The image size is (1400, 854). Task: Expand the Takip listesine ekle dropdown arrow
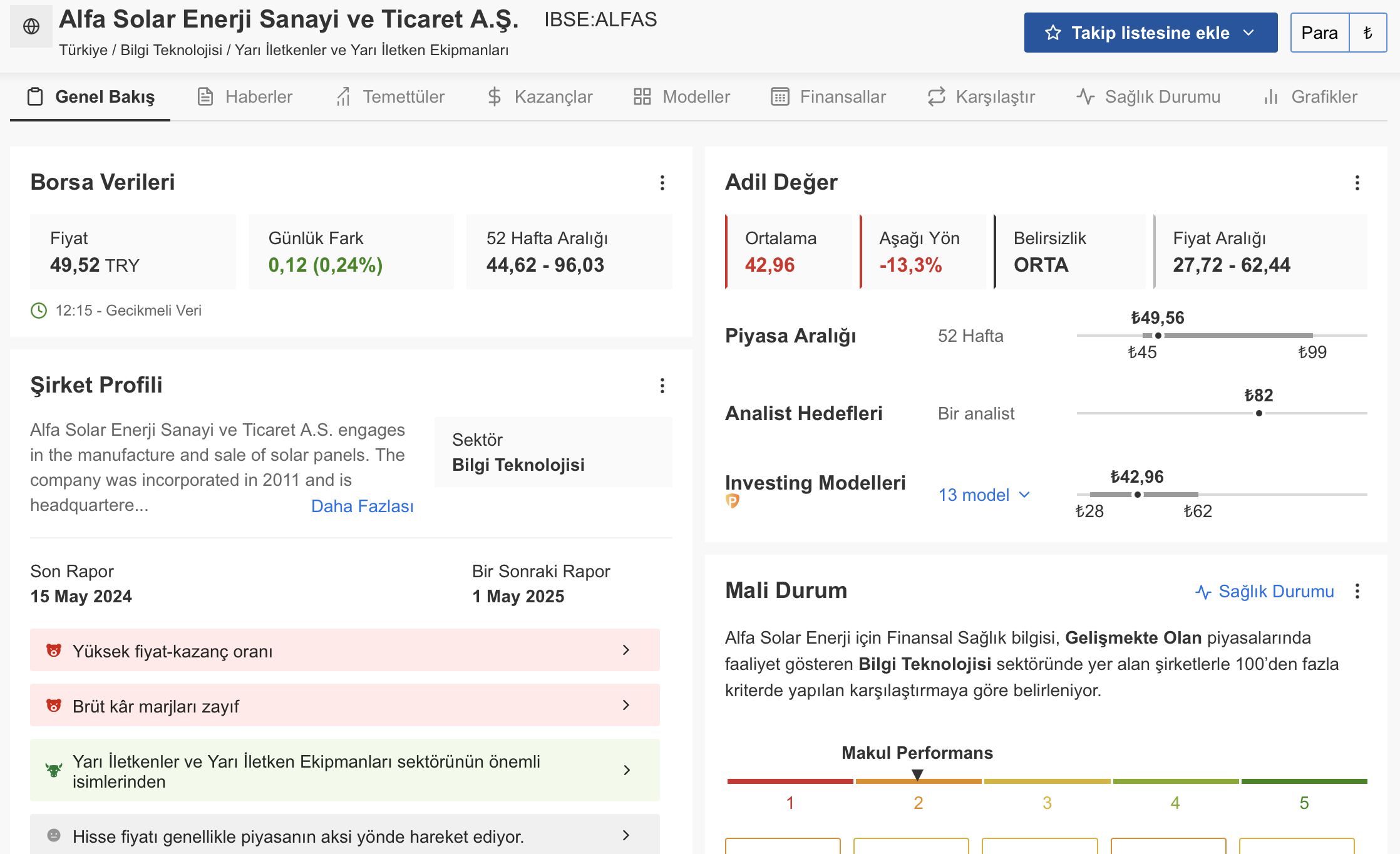pyautogui.click(x=1249, y=33)
